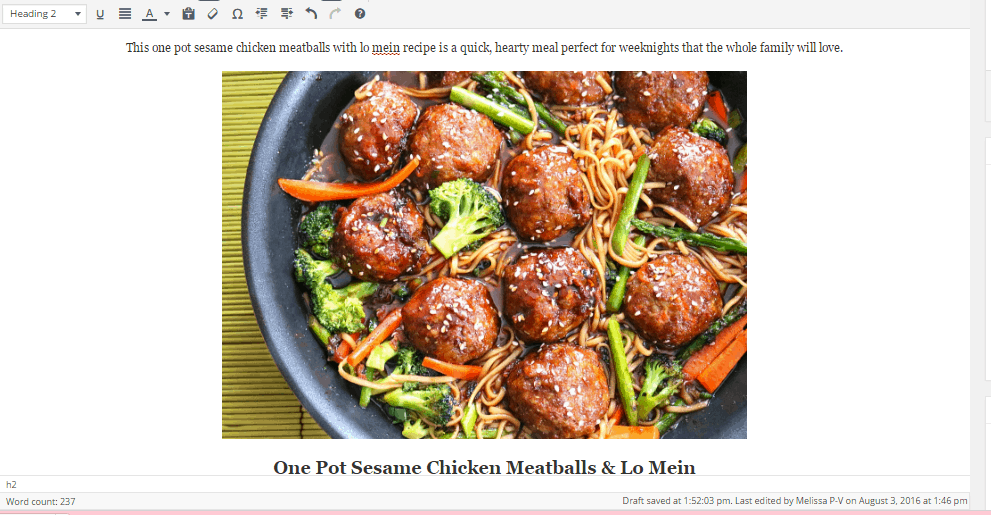Undo the last edit
991x515 pixels.
[311, 14]
